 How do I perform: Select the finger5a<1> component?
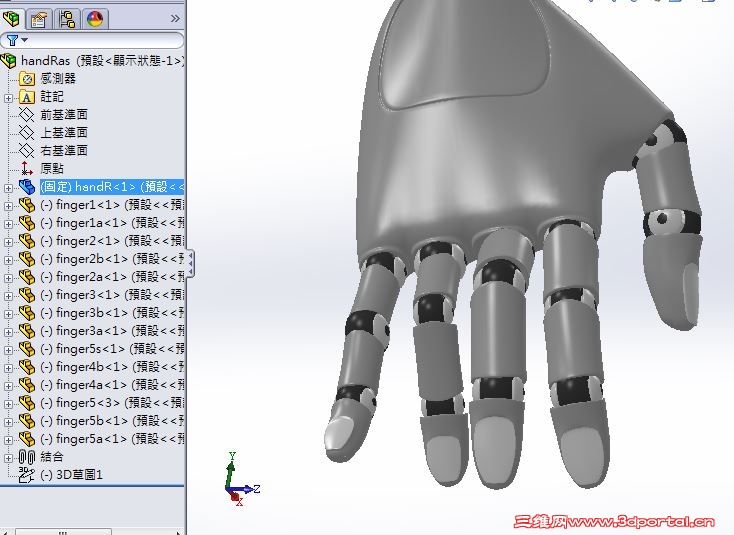112,439
